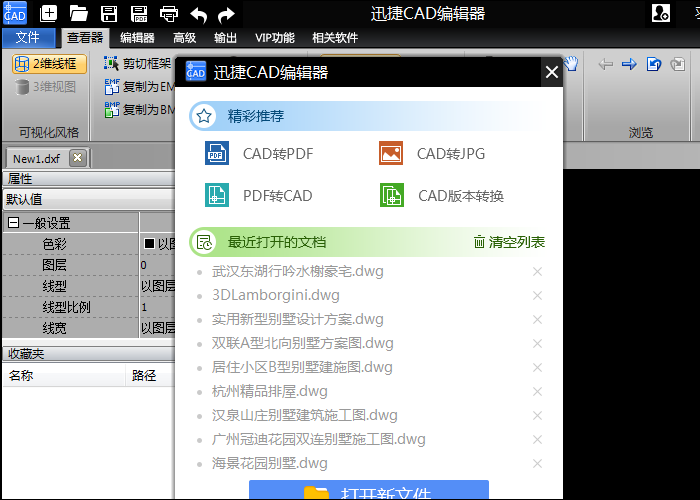This screenshot has height=500, width=700.
Task: Open user account icon in title bar
Action: (660, 13)
